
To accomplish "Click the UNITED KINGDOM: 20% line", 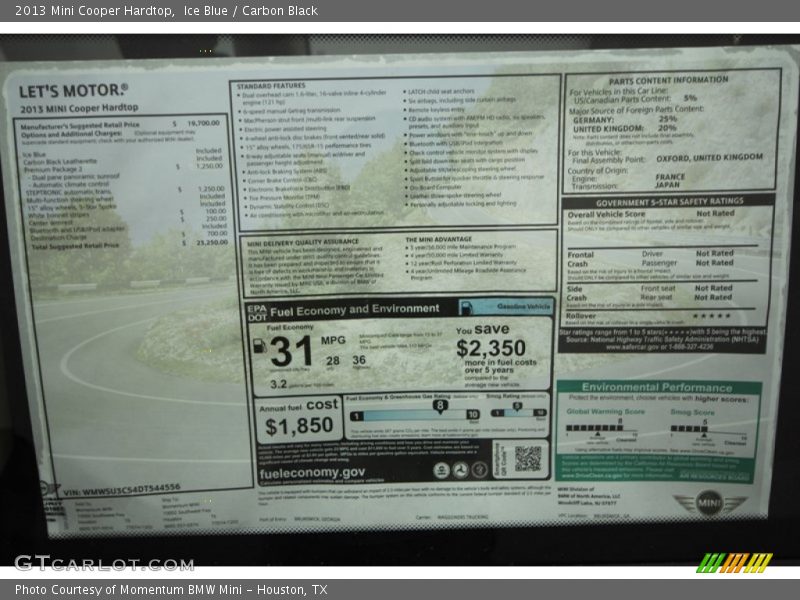I will click(624, 128).
